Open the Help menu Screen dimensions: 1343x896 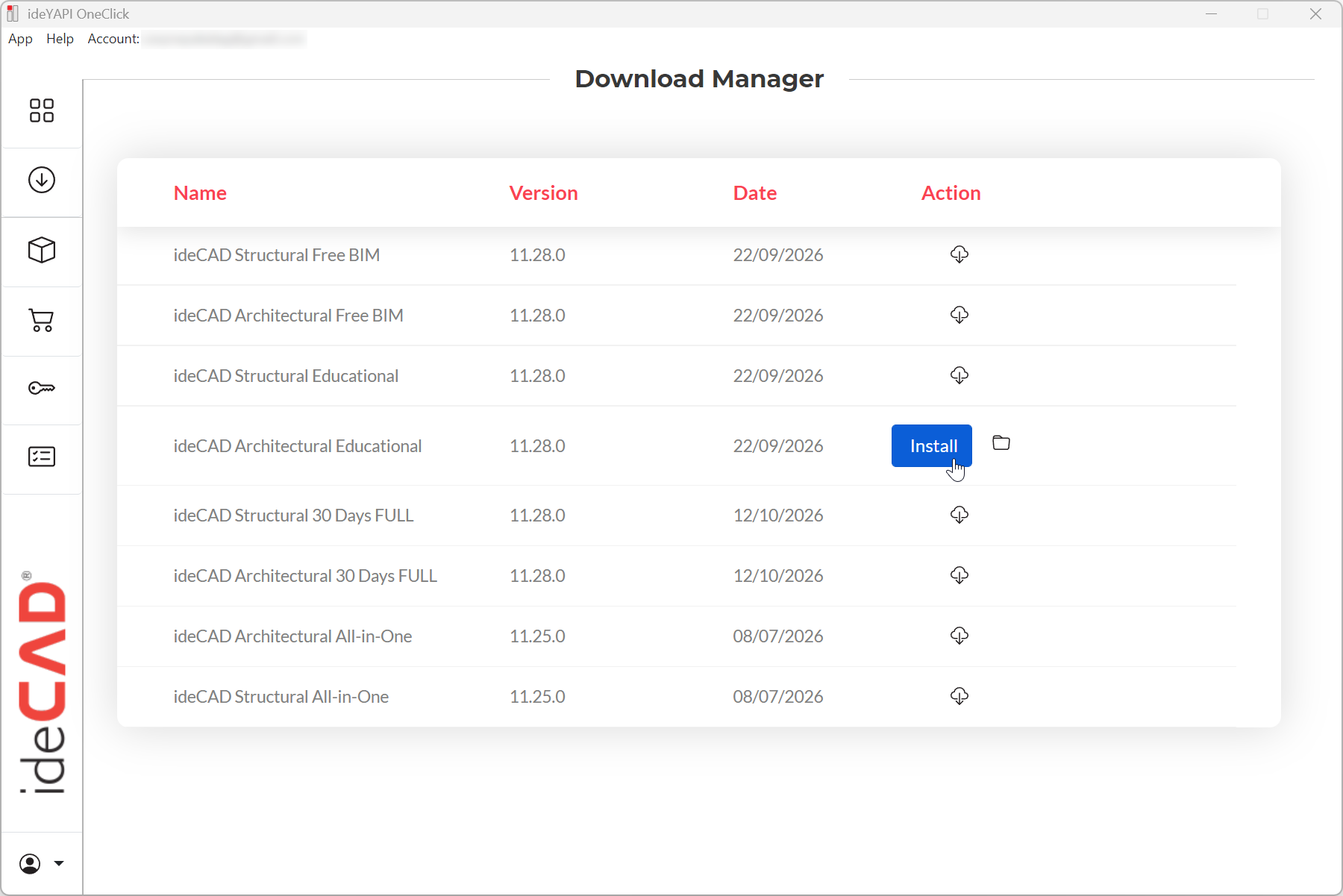pyautogui.click(x=60, y=39)
